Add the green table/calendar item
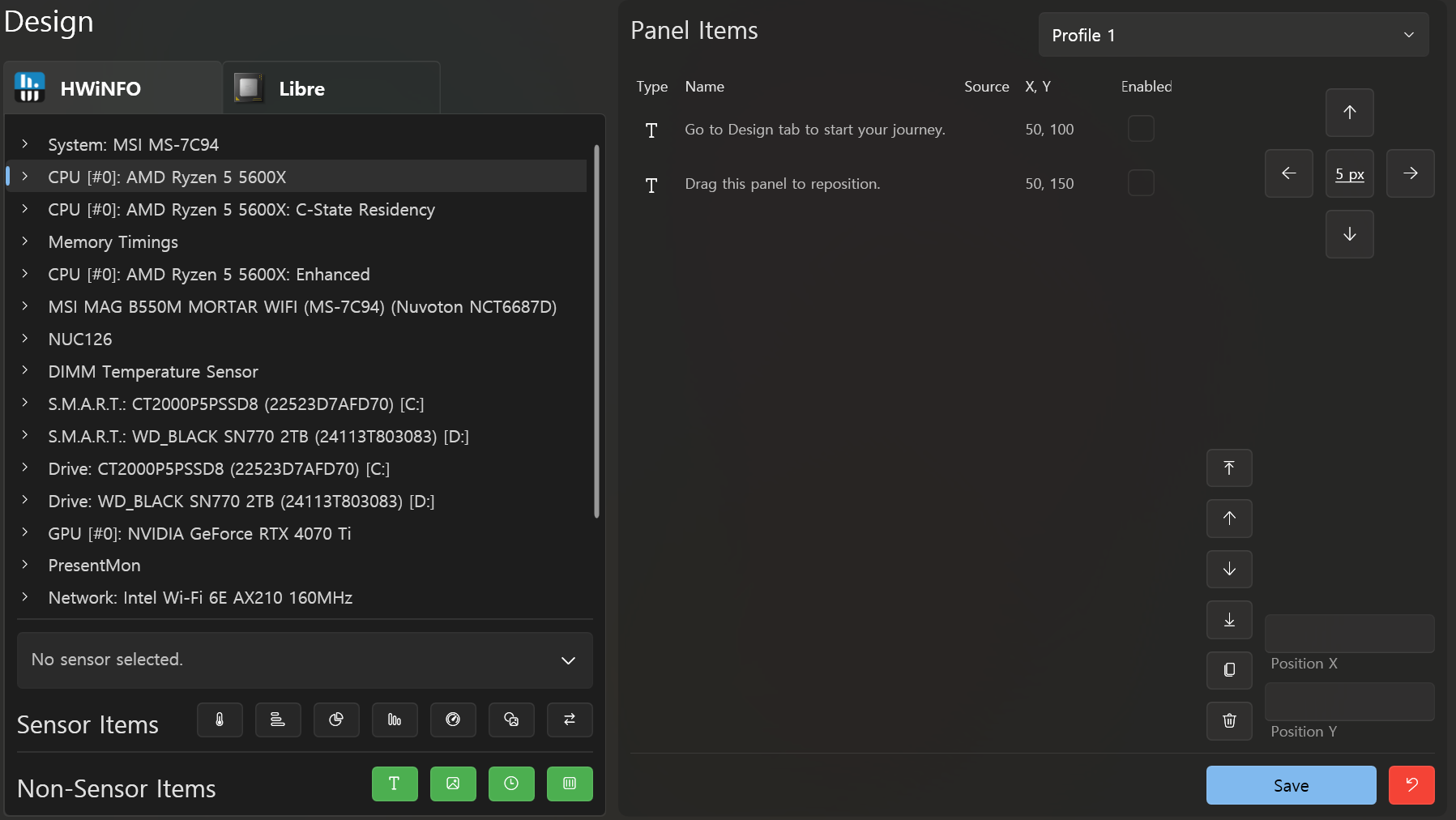The width and height of the screenshot is (1456, 820). (x=570, y=784)
